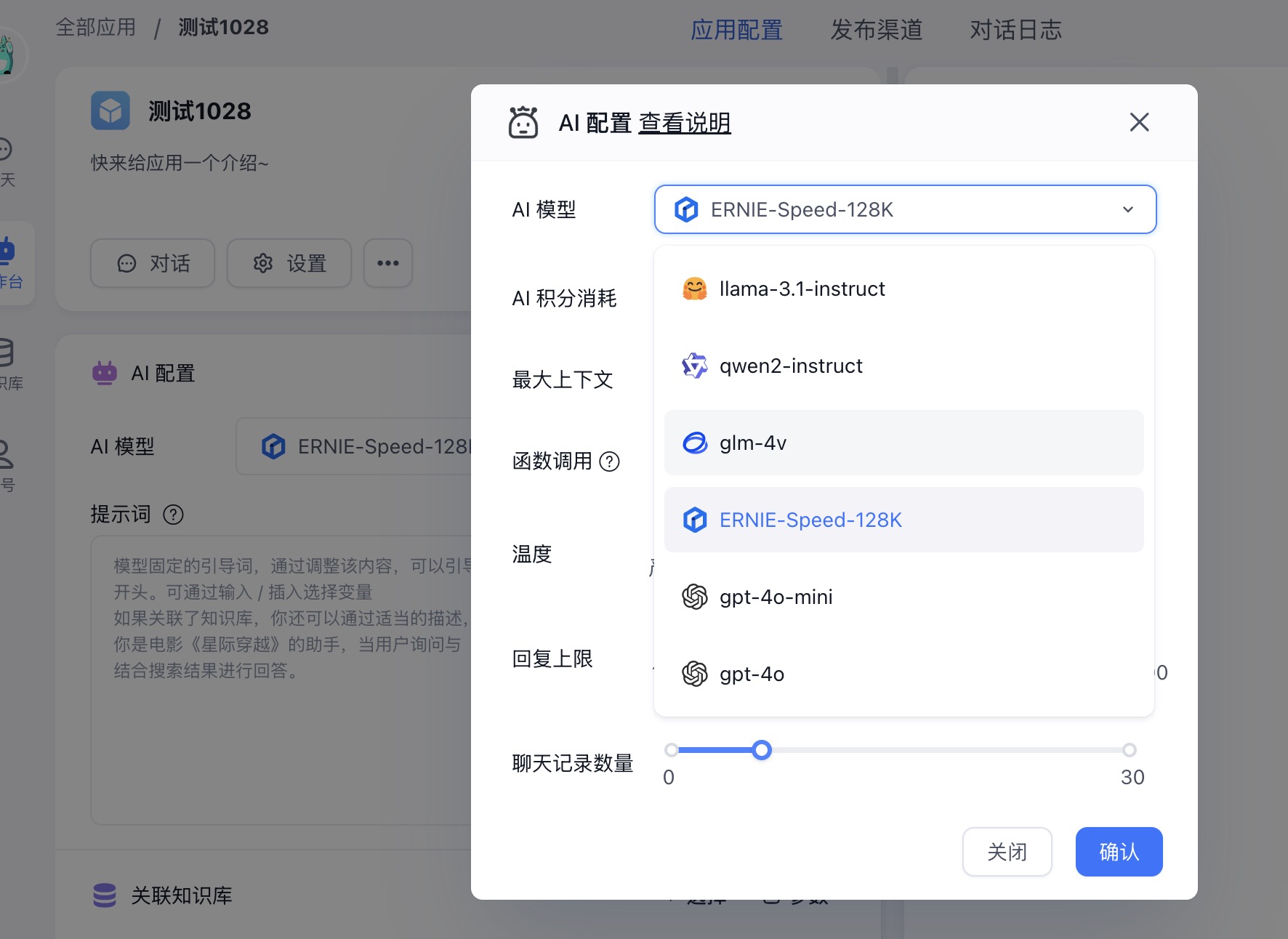The image size is (1288, 939).
Task: Click the 聊天记录数量 slider handle
Action: pos(762,750)
